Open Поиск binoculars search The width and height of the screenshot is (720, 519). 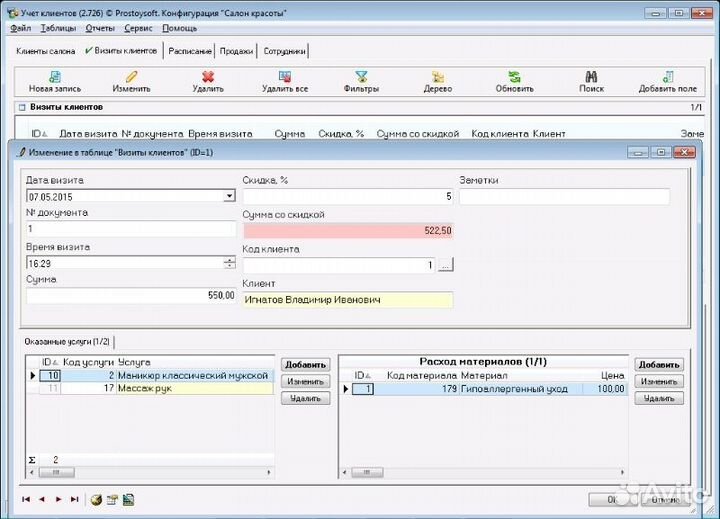pyautogui.click(x=591, y=77)
